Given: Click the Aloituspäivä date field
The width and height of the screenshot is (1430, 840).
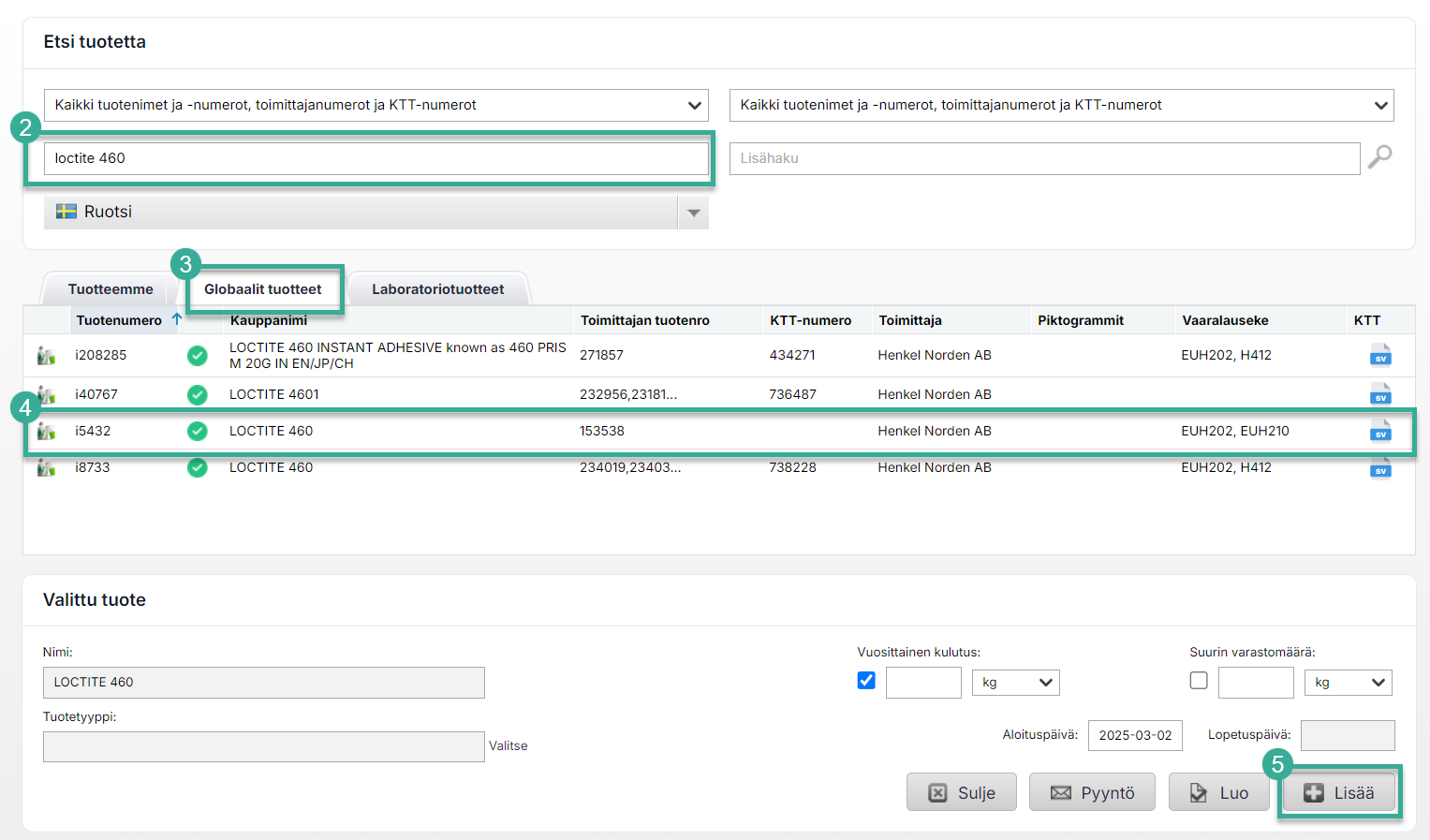Looking at the screenshot, I should pyautogui.click(x=1135, y=735).
